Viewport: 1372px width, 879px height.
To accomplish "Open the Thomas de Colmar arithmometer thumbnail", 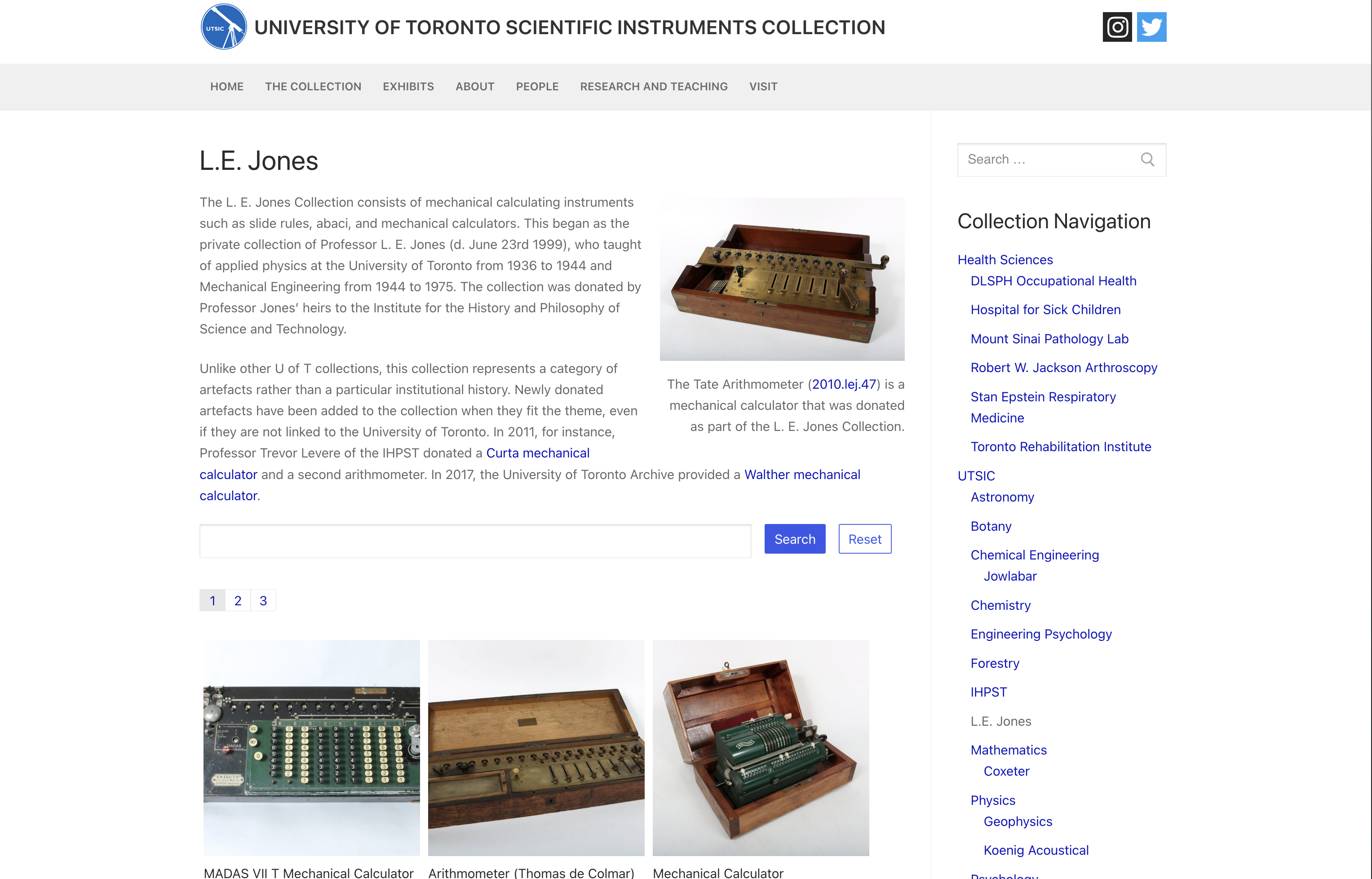I will pyautogui.click(x=536, y=748).
